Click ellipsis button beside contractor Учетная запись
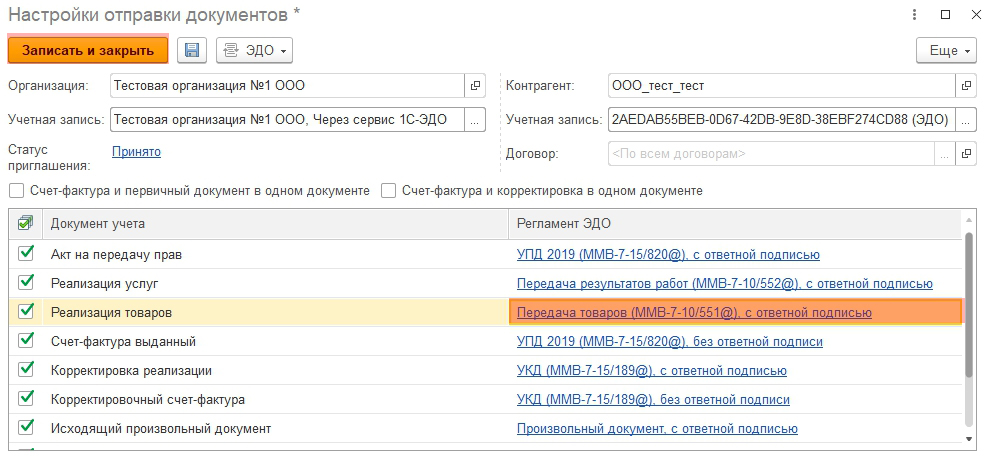 click(966, 120)
